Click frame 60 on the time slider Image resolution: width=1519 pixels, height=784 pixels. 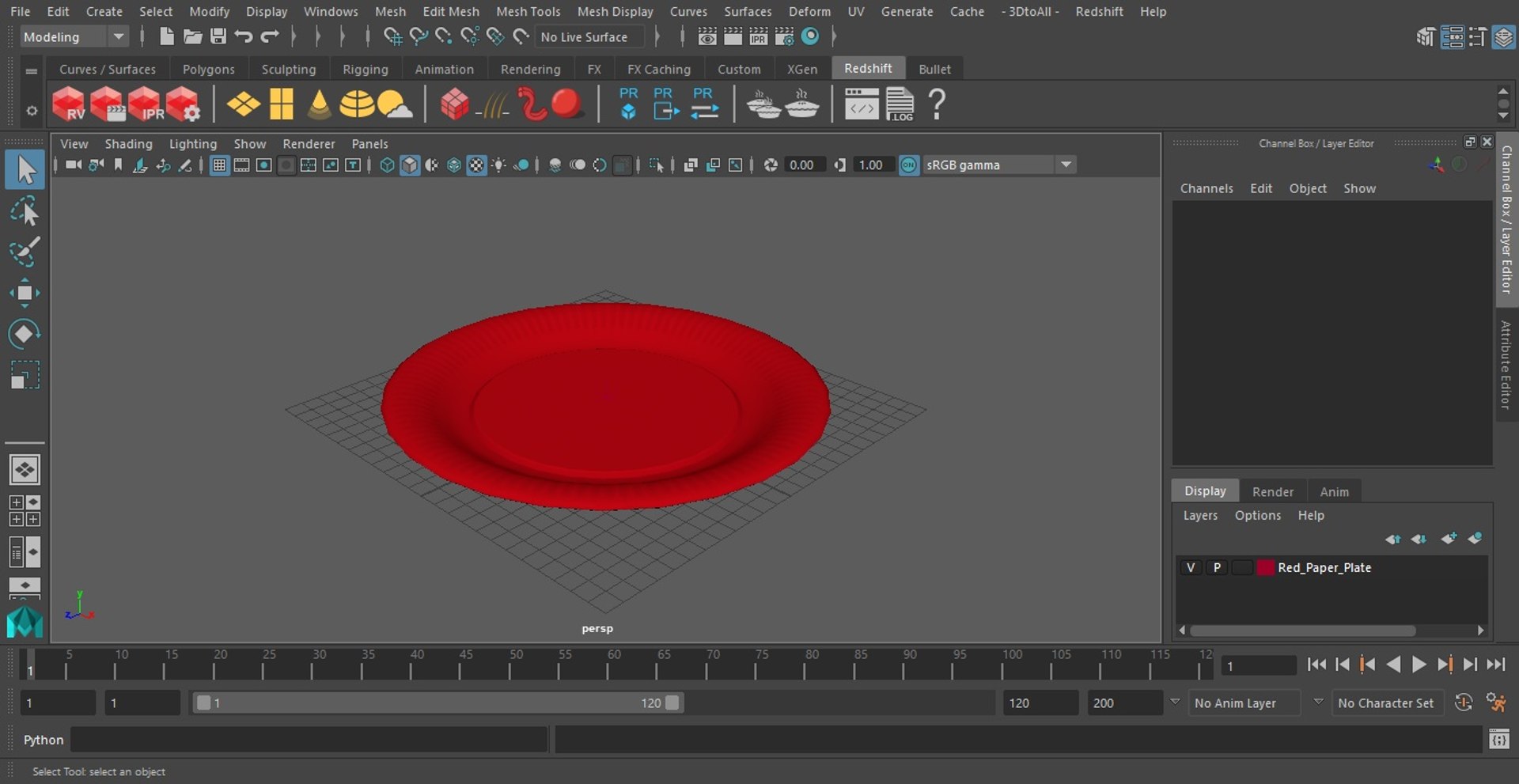pos(608,665)
